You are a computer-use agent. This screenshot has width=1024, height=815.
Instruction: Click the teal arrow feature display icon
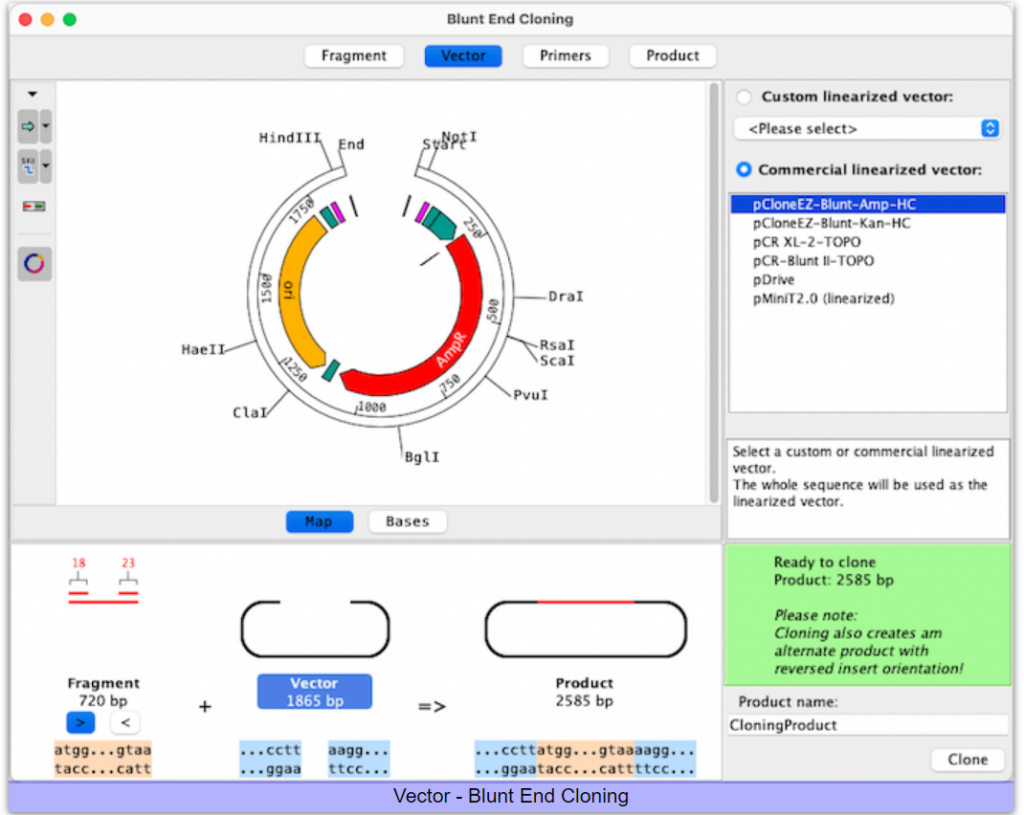coord(28,127)
